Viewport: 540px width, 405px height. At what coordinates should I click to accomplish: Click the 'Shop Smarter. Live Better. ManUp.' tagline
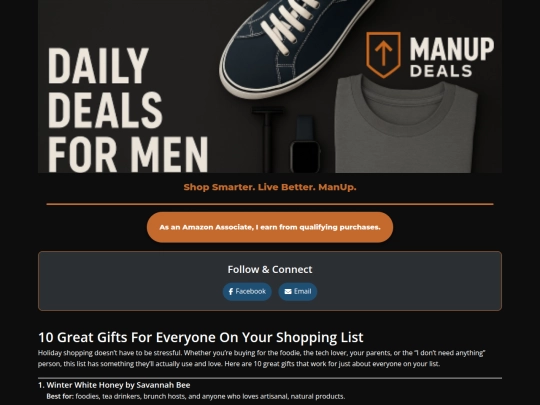tap(270, 187)
